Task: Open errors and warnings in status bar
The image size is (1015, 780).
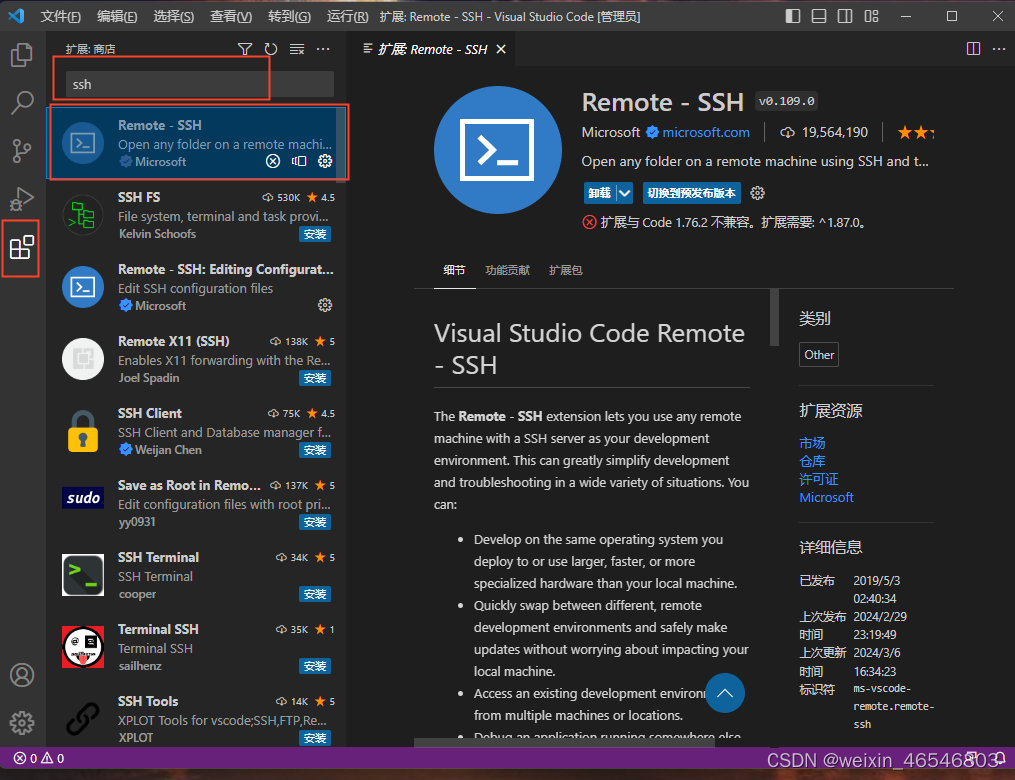Action: (39, 758)
